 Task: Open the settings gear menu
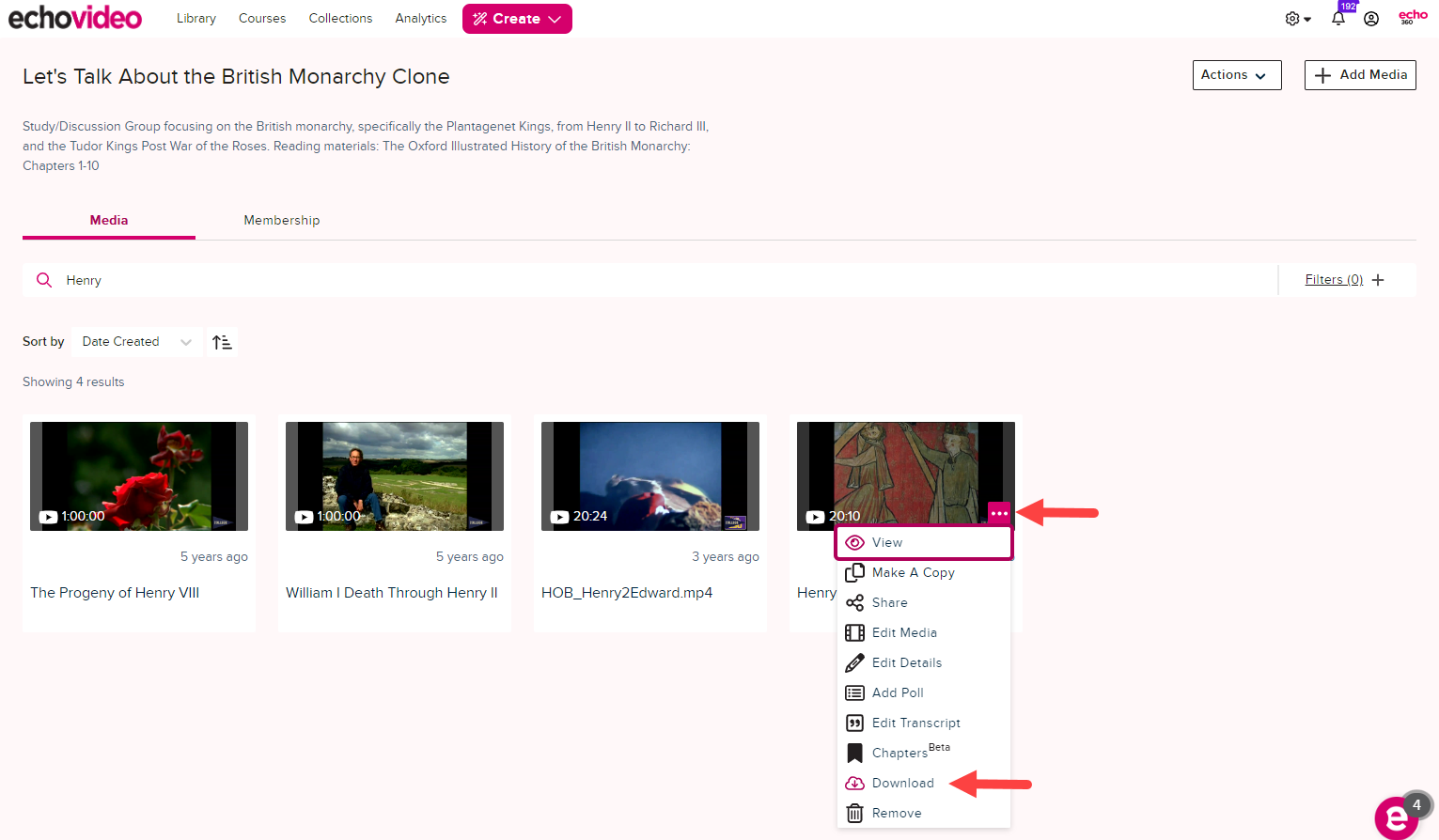click(1297, 19)
